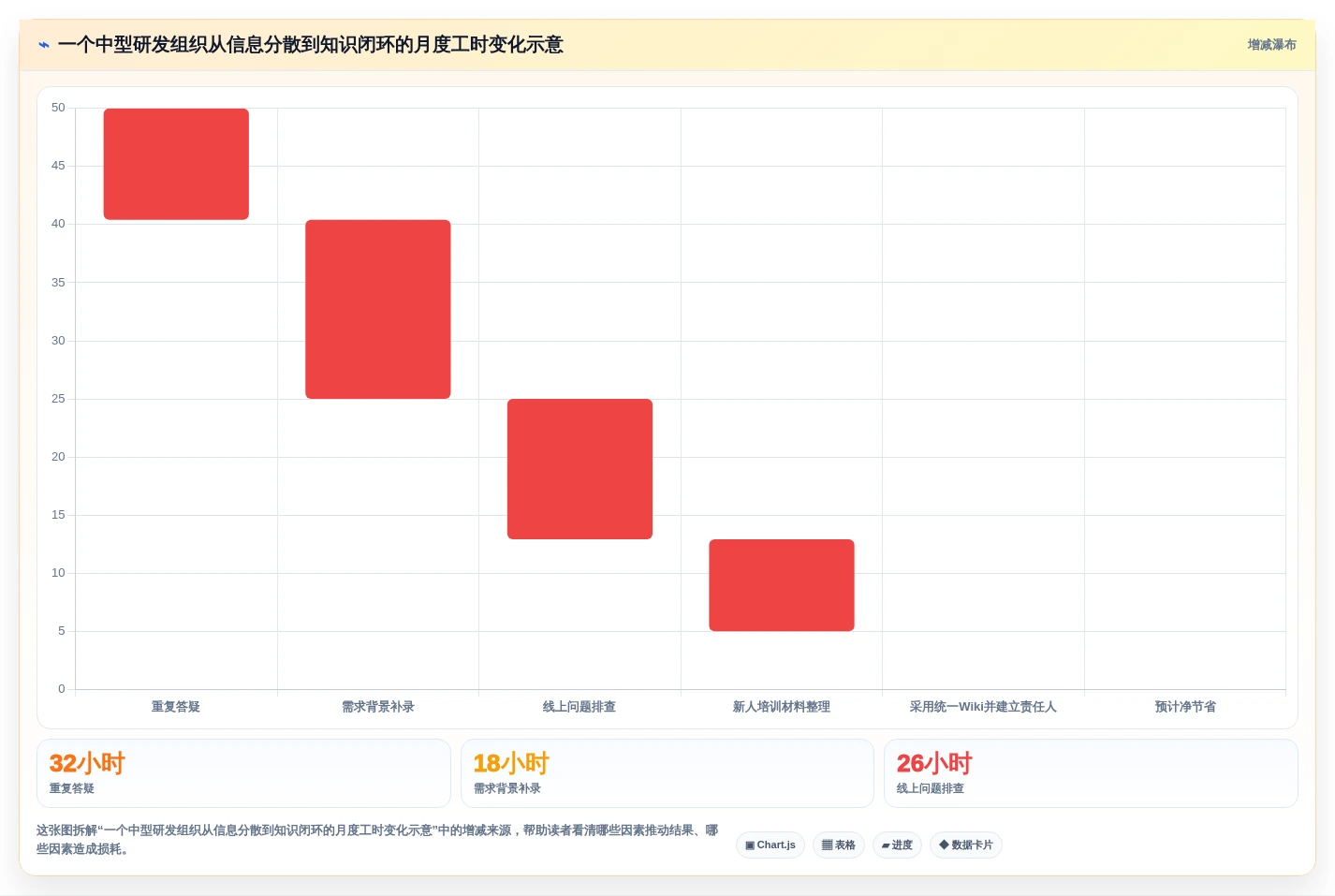
Task: Open the 18小时 需求背景补录 data card
Action: 667,773
